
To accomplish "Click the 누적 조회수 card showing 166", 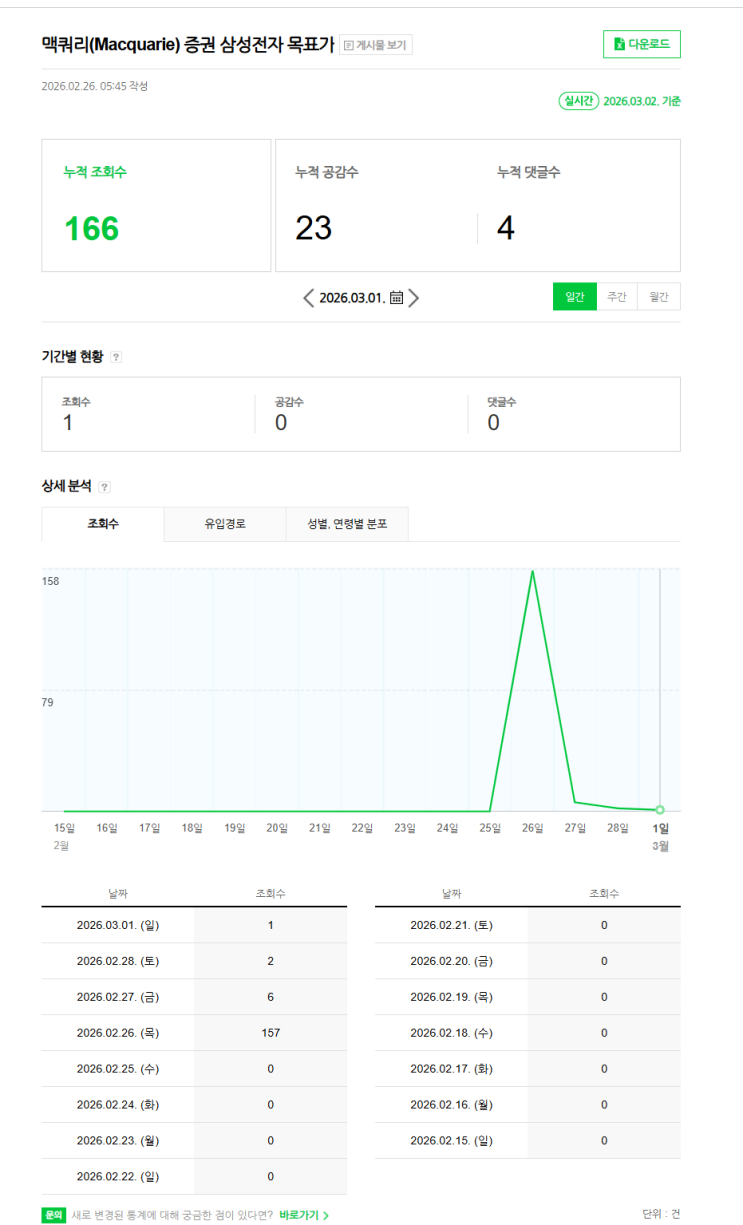I will [x=156, y=205].
